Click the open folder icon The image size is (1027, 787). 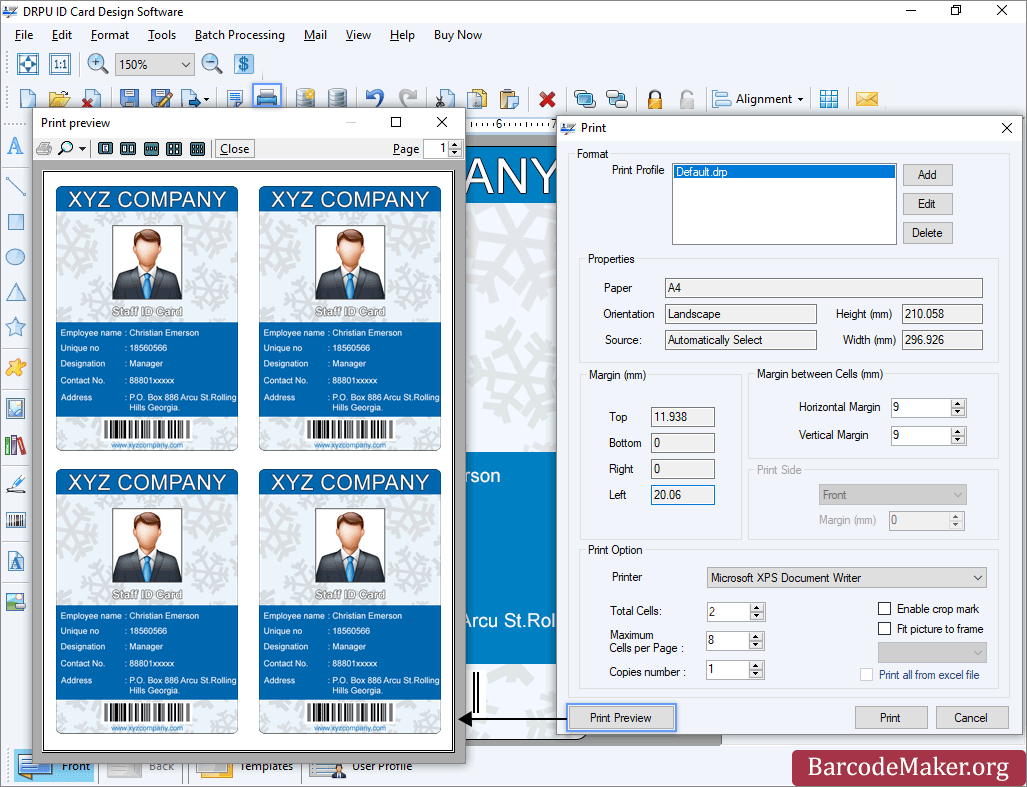pos(59,99)
